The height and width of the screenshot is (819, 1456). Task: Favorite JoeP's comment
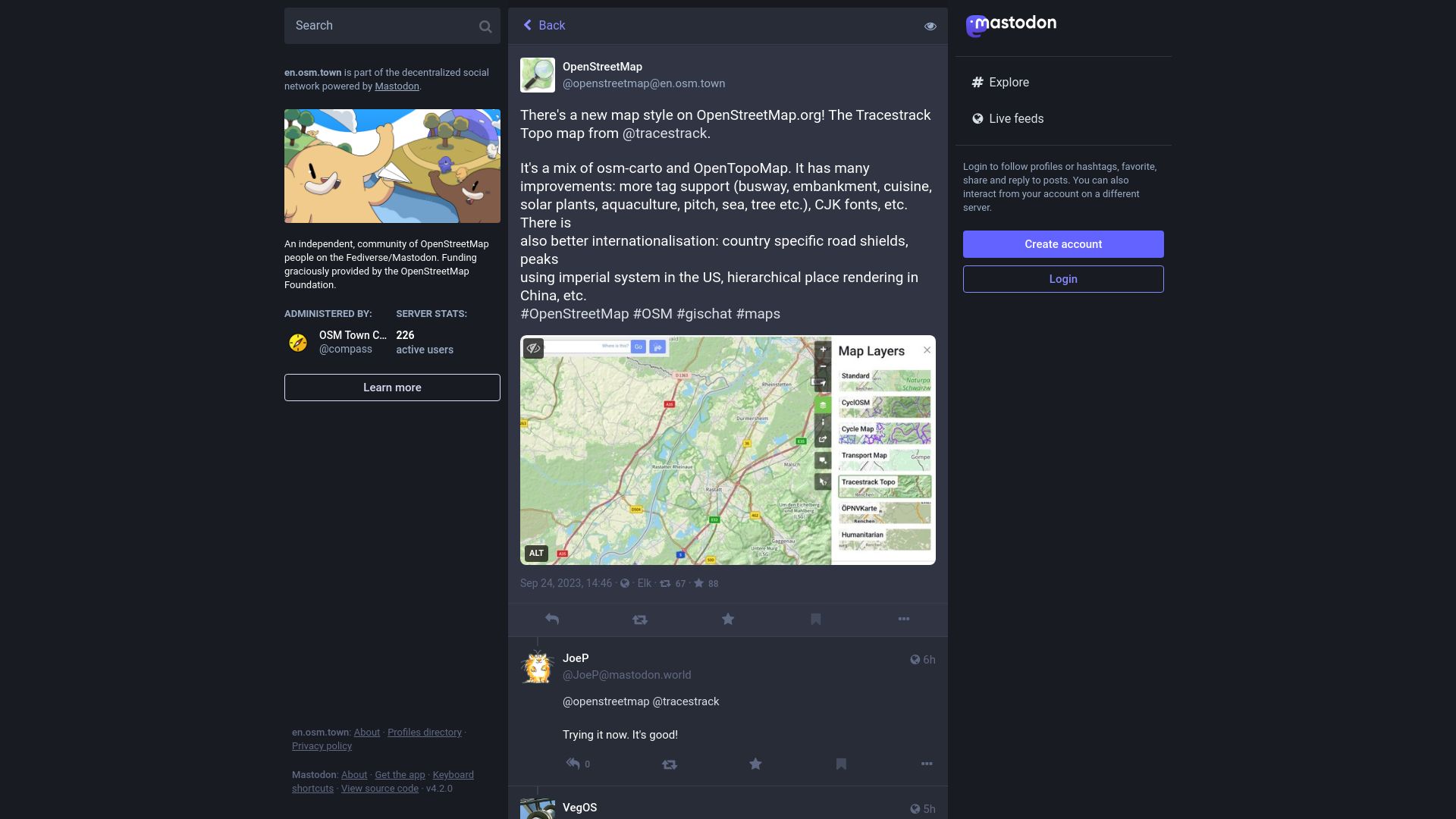pyautogui.click(x=755, y=764)
